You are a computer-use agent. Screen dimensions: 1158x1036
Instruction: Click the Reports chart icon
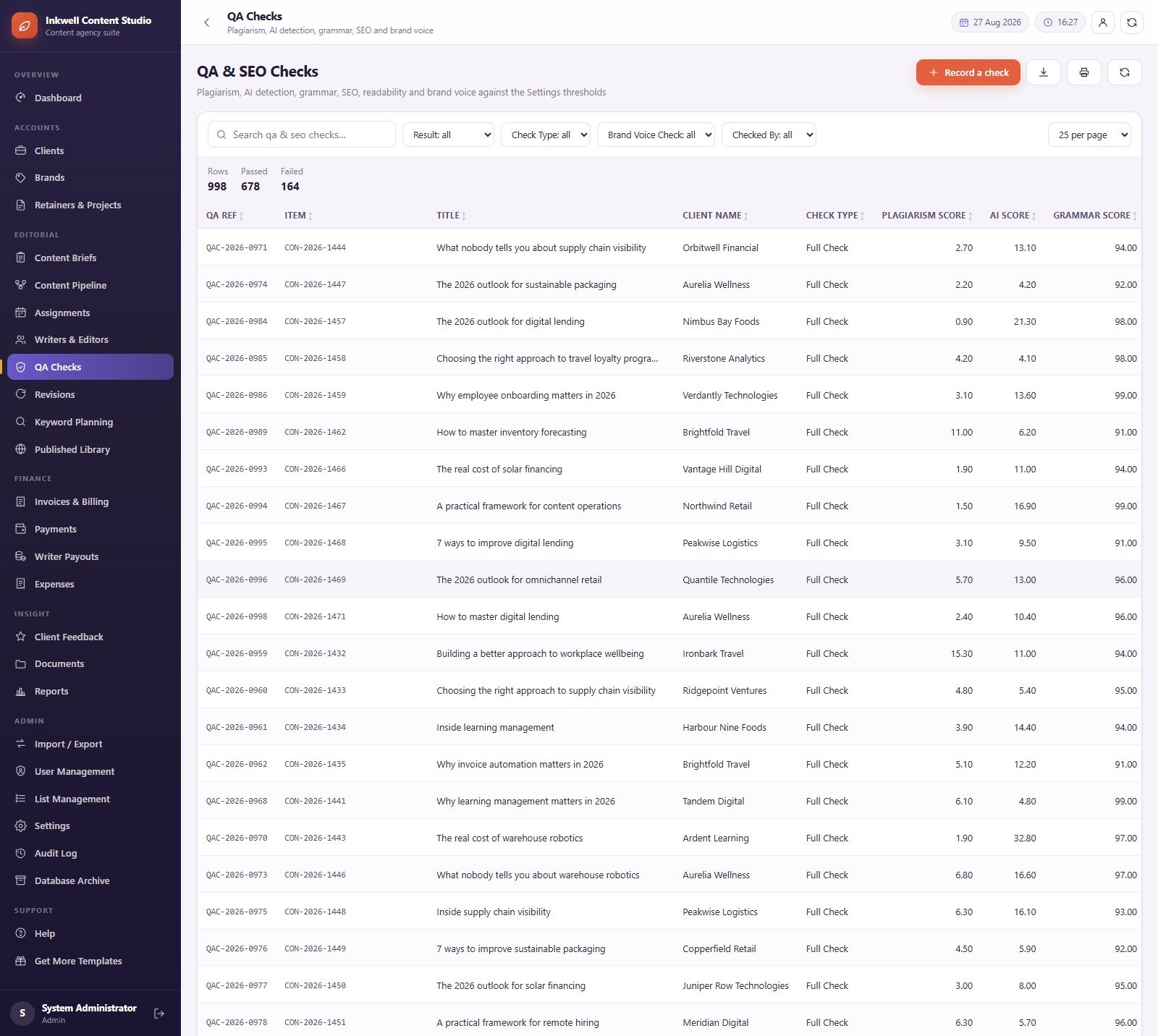21,691
